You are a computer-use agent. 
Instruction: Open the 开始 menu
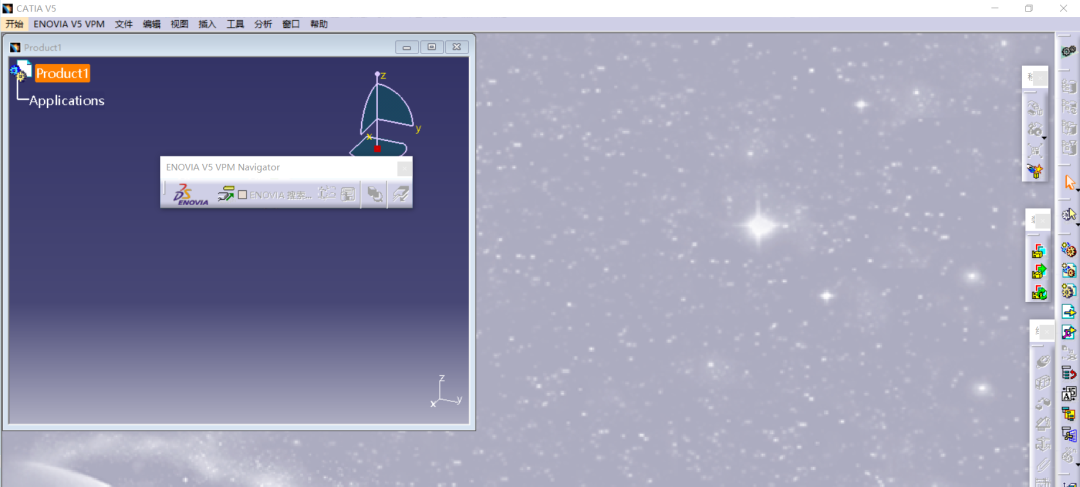14,24
